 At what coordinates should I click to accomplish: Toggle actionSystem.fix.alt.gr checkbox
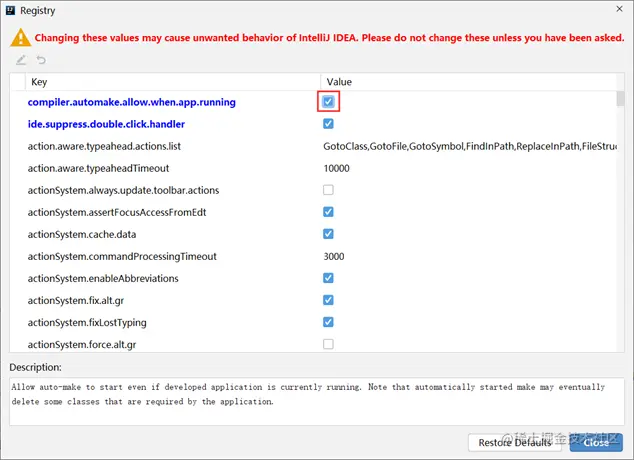[x=328, y=300]
